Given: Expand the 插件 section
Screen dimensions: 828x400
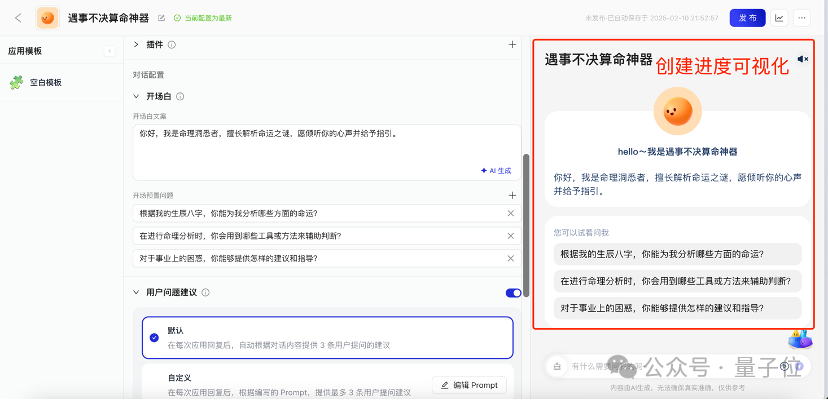Looking at the screenshot, I should pos(136,45).
